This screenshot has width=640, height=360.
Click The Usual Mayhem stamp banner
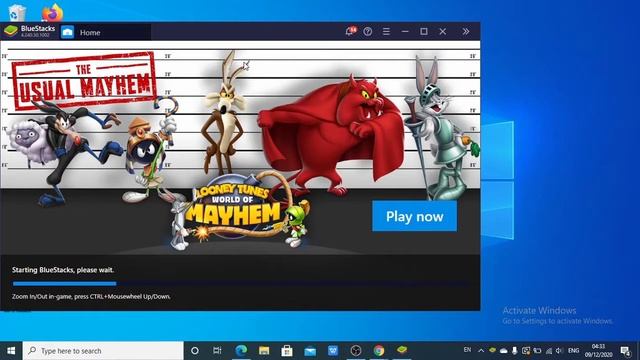(x=84, y=80)
